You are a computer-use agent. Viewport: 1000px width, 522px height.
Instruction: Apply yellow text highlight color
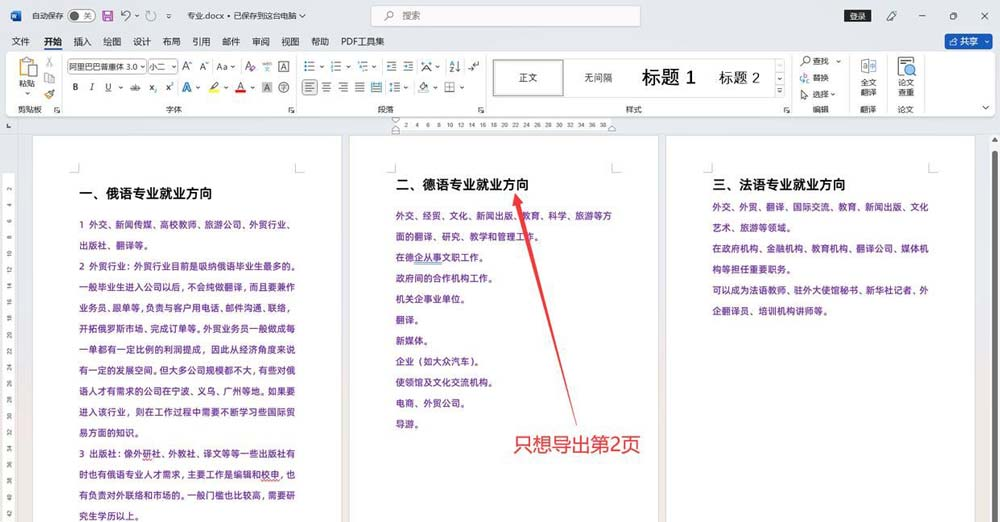[214, 87]
